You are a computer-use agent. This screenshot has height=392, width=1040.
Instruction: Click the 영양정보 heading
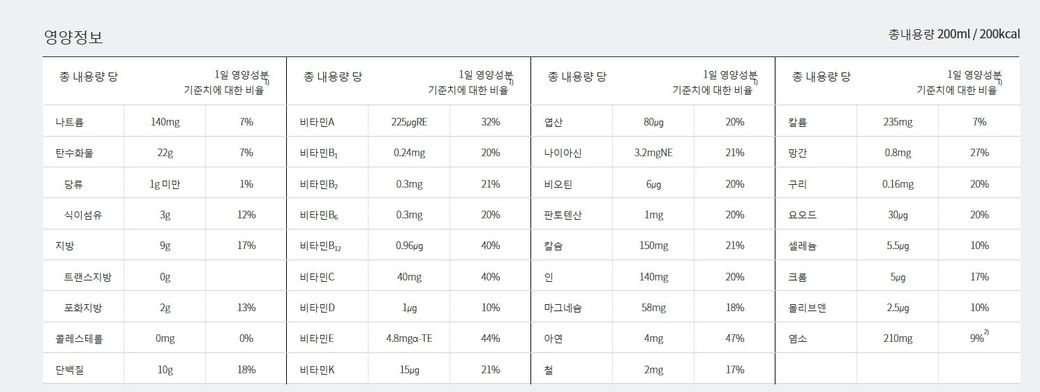(x=73, y=38)
